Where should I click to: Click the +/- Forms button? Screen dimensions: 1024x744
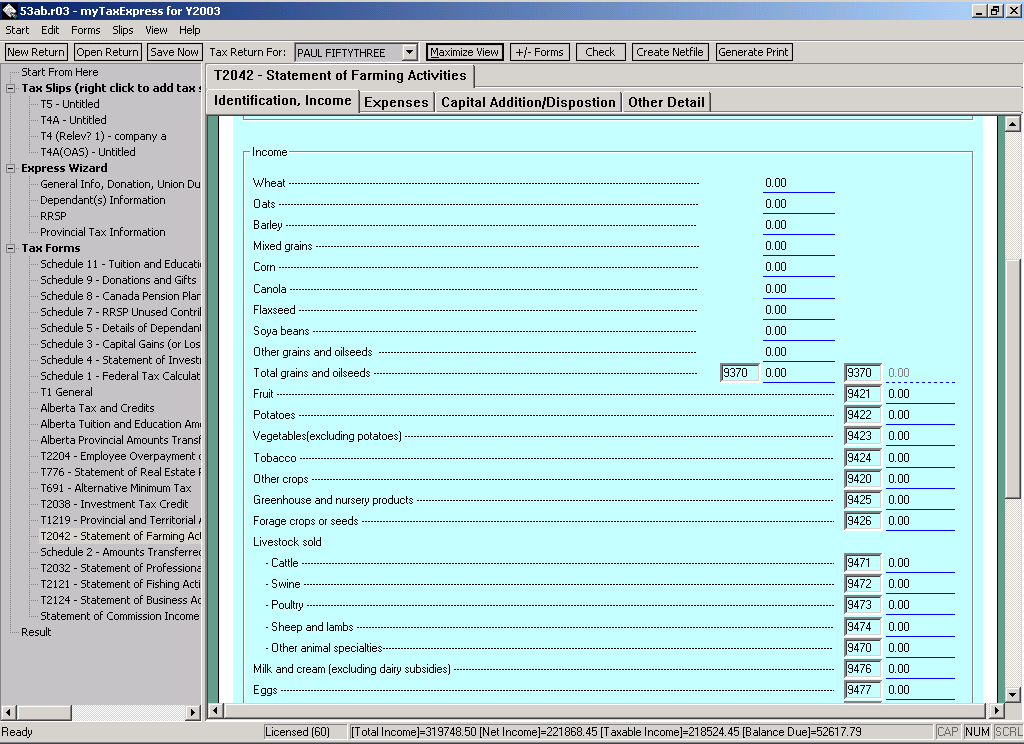click(x=539, y=52)
